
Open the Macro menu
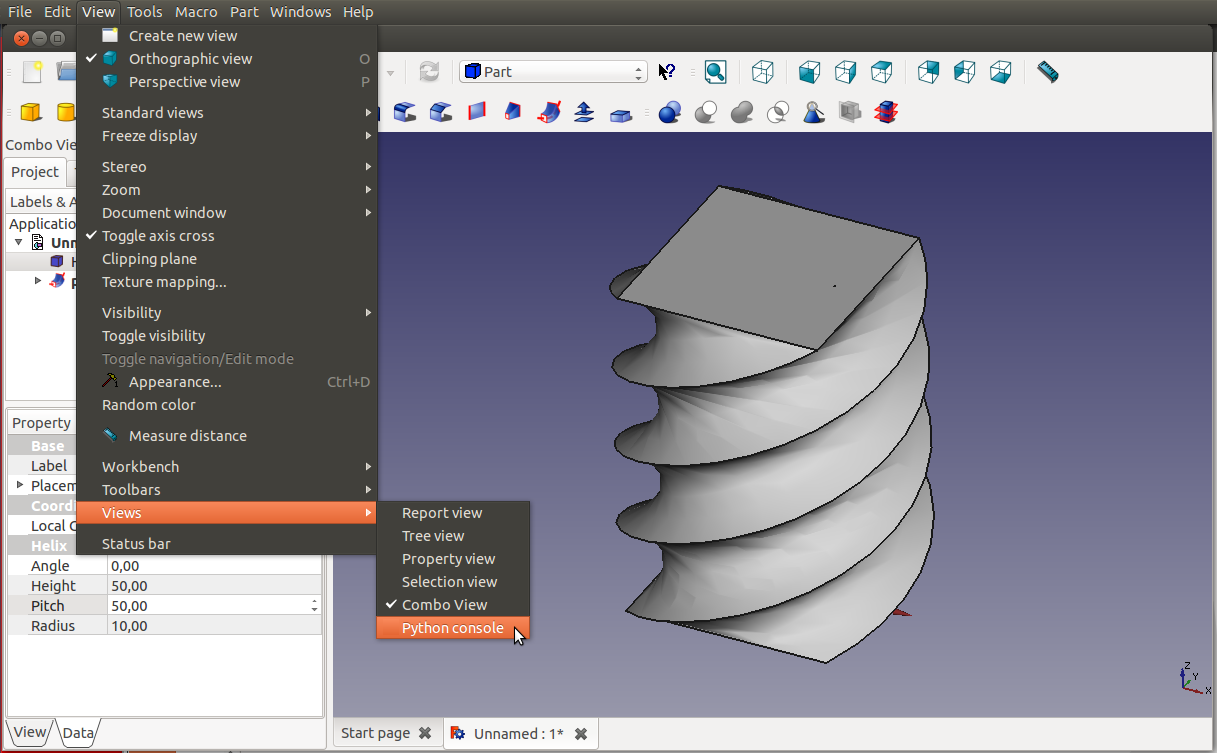[196, 12]
